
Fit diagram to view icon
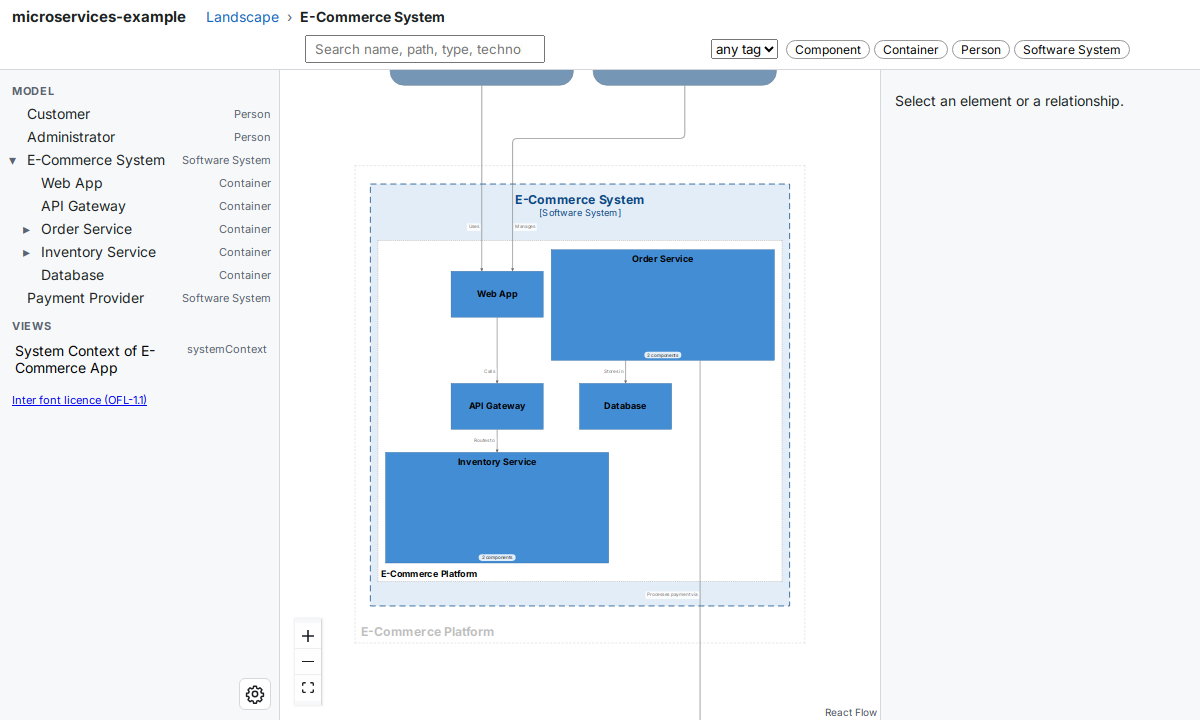click(308, 688)
